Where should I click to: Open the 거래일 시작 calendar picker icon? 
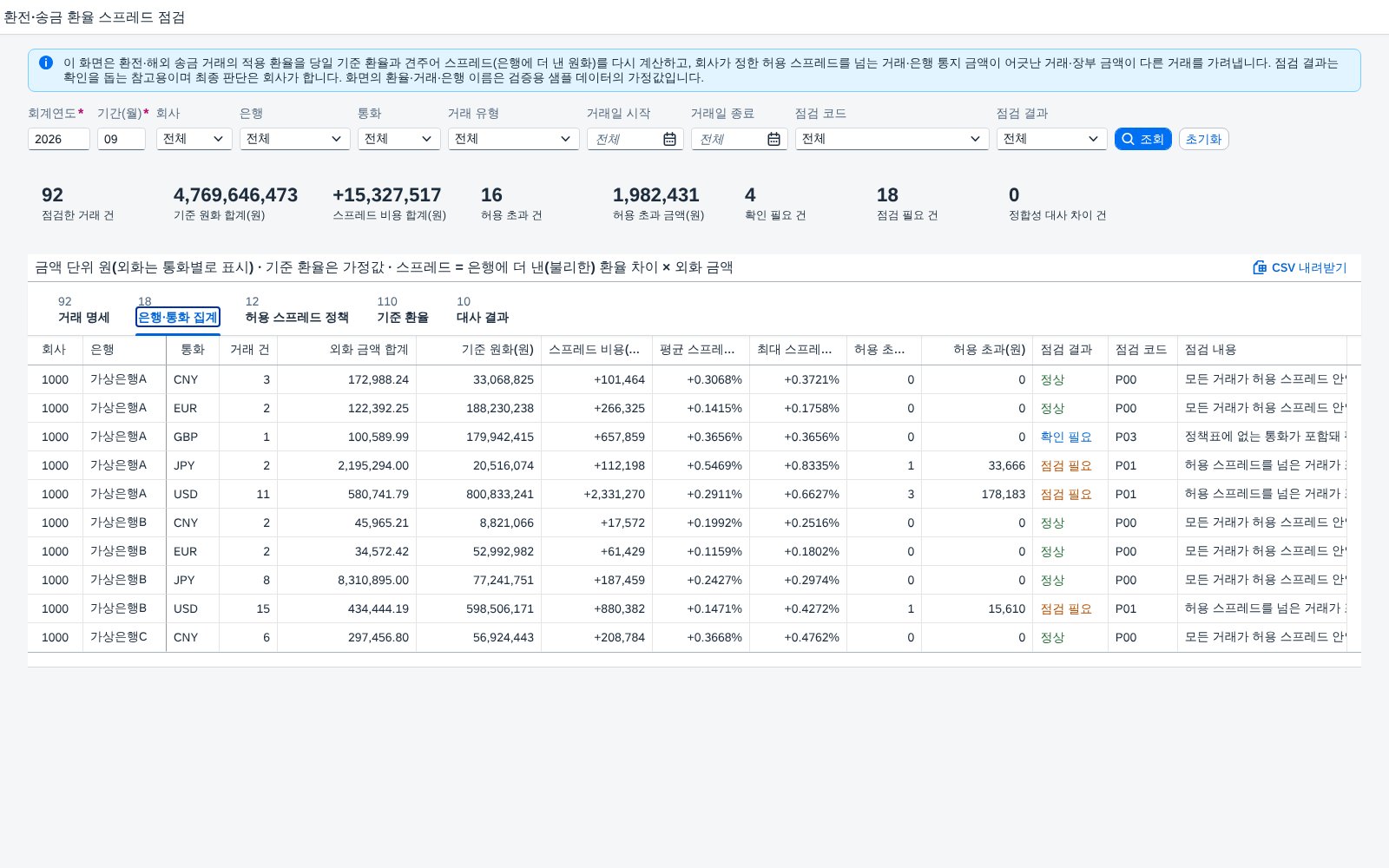[669, 139]
